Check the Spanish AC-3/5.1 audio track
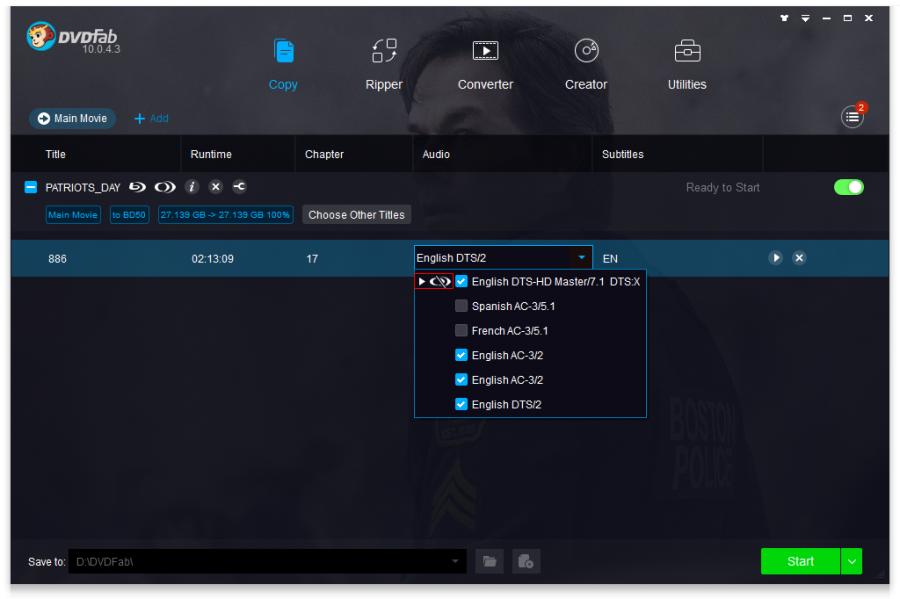Screen dimensions: 900x599 point(461,306)
